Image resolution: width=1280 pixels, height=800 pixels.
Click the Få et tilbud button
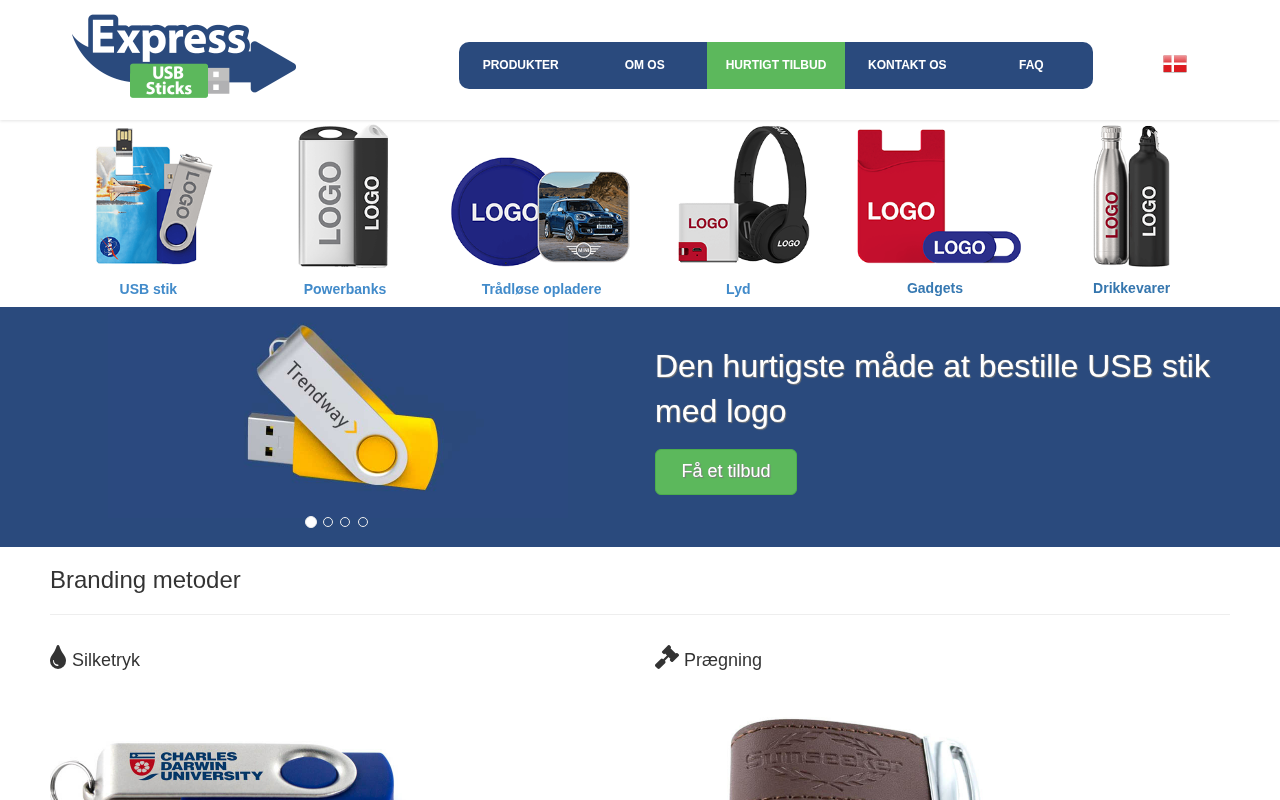tap(726, 472)
